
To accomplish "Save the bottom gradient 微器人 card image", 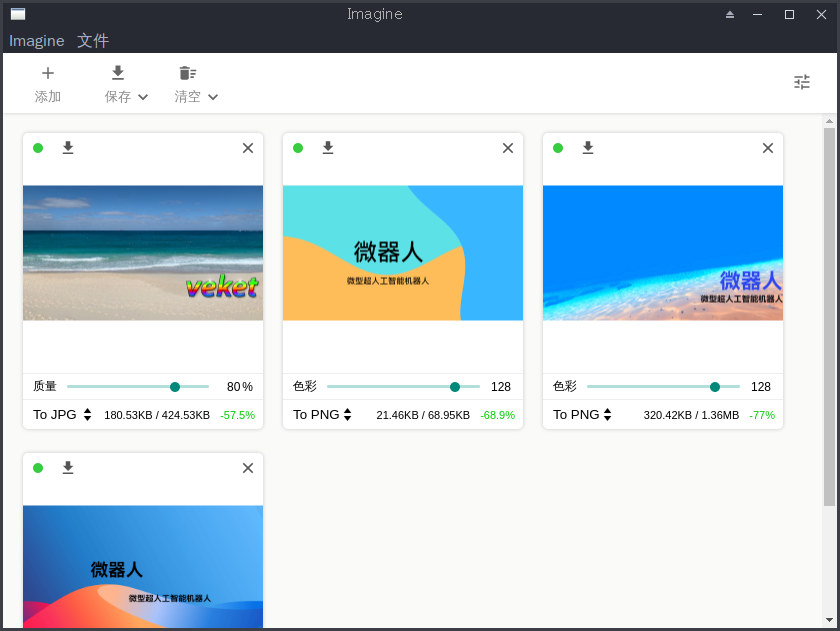I will click(x=68, y=468).
